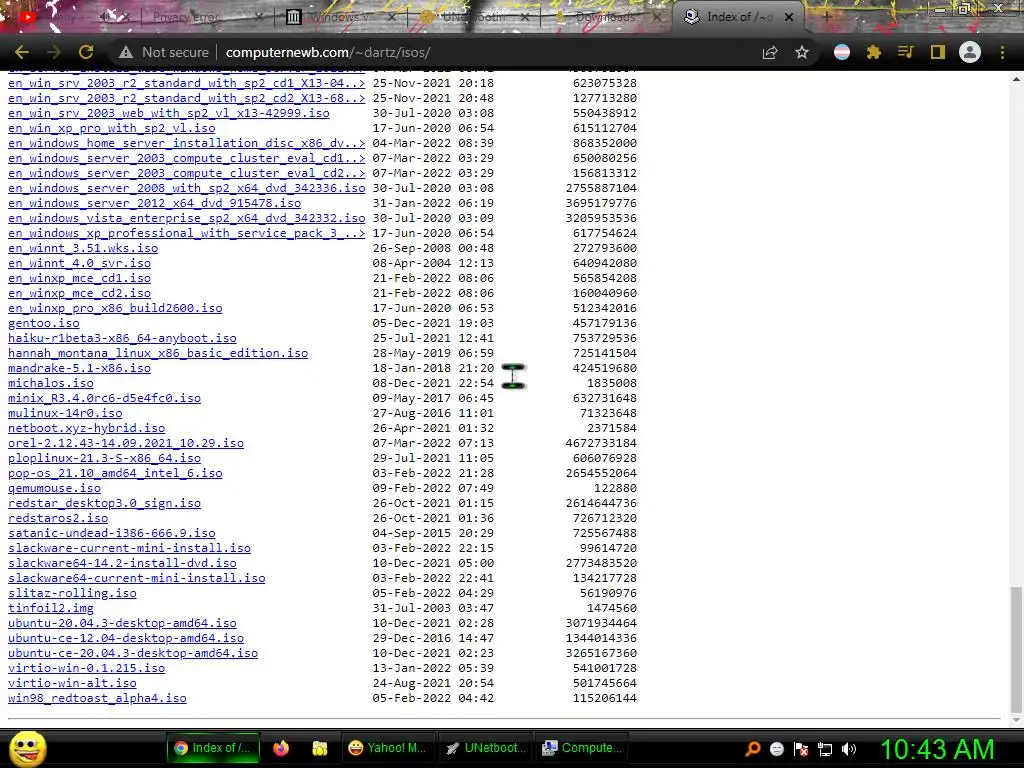Download tinfoil2.img
The height and width of the screenshot is (768, 1024).
(51, 609)
